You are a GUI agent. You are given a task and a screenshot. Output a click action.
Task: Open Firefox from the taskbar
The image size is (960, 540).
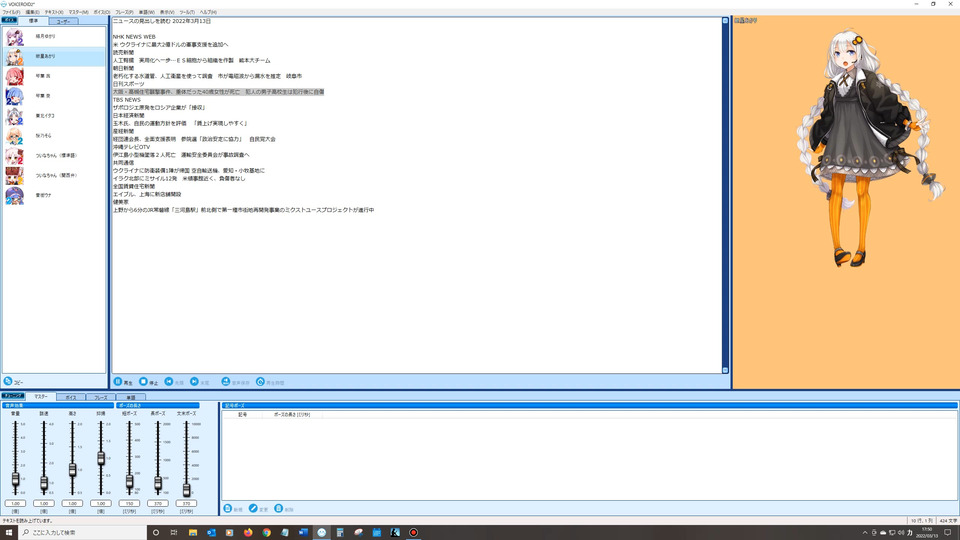(248, 532)
